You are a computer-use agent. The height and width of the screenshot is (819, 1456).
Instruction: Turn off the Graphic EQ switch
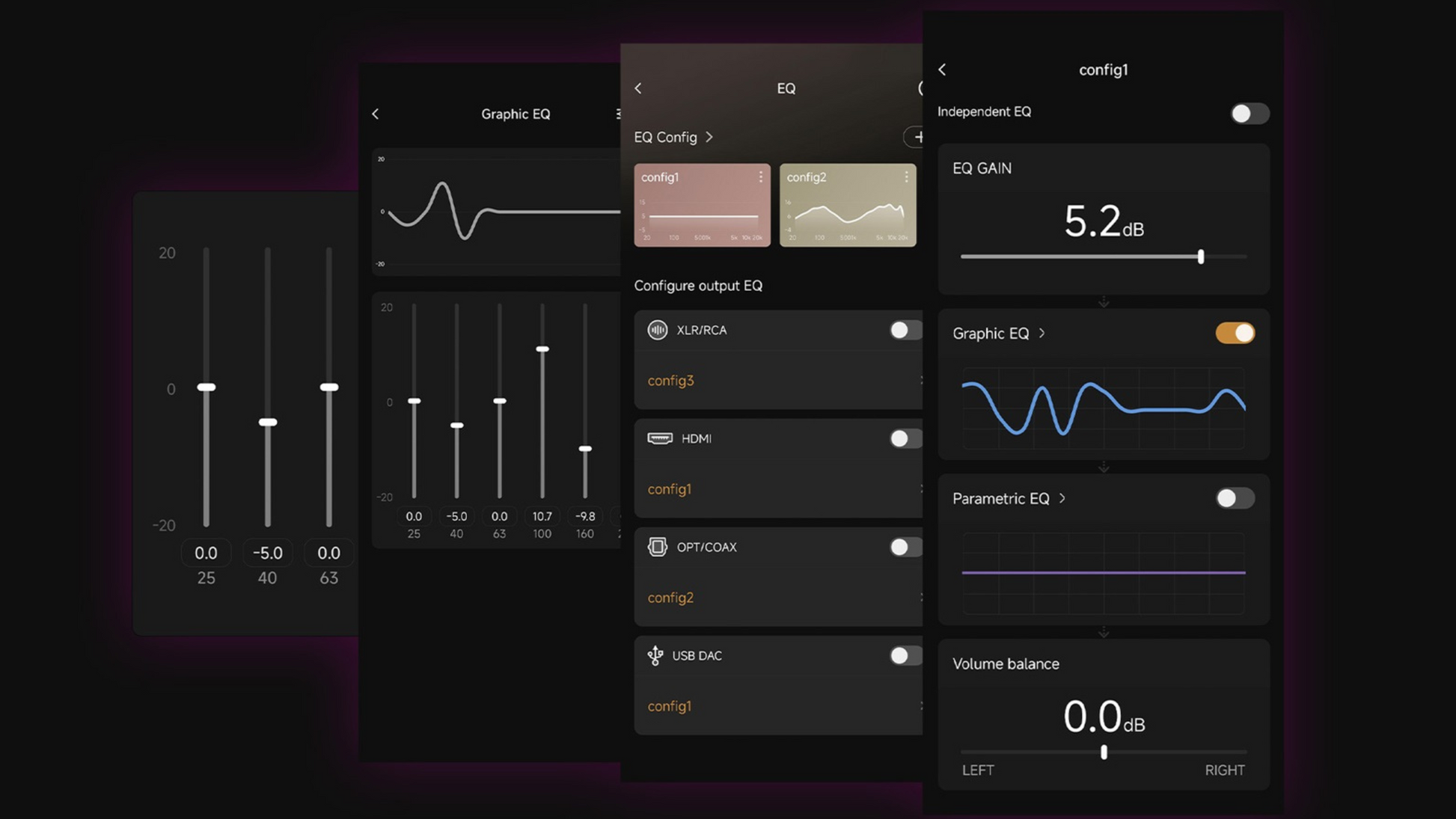tap(1235, 333)
